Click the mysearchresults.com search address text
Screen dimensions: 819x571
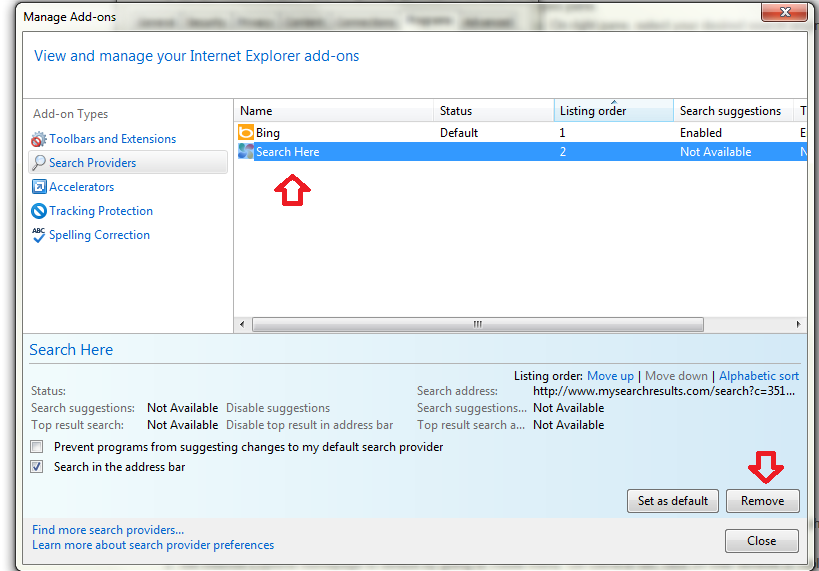(664, 391)
